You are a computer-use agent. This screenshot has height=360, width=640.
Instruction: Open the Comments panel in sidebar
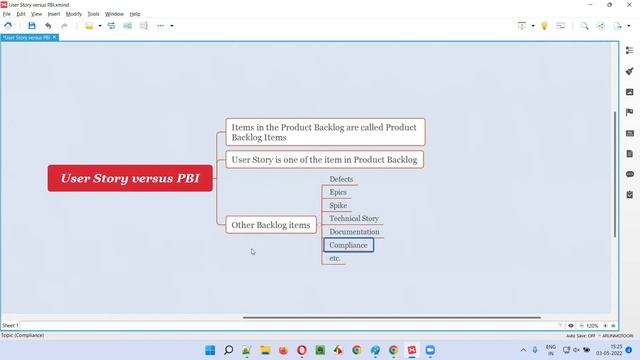click(629, 174)
